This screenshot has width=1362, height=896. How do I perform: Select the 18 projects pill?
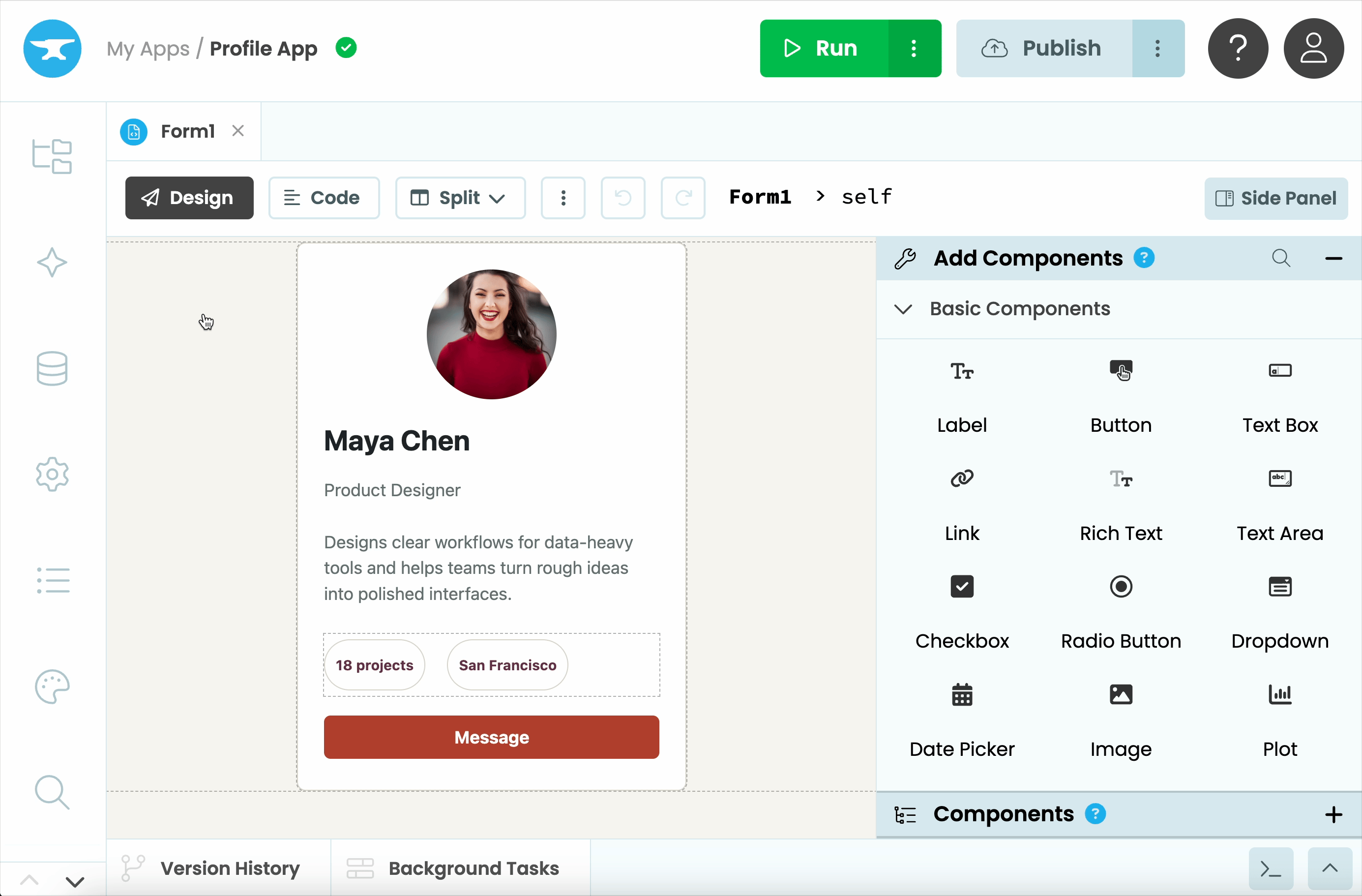click(374, 665)
